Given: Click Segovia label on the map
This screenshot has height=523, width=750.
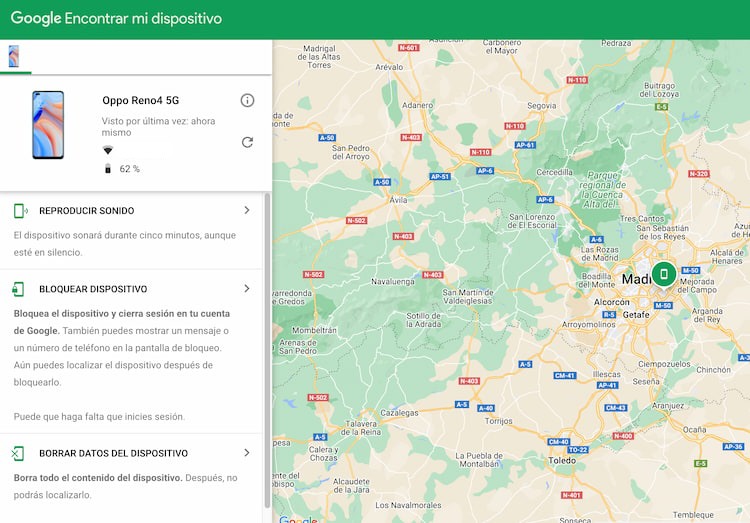Looking at the screenshot, I should tap(541, 106).
